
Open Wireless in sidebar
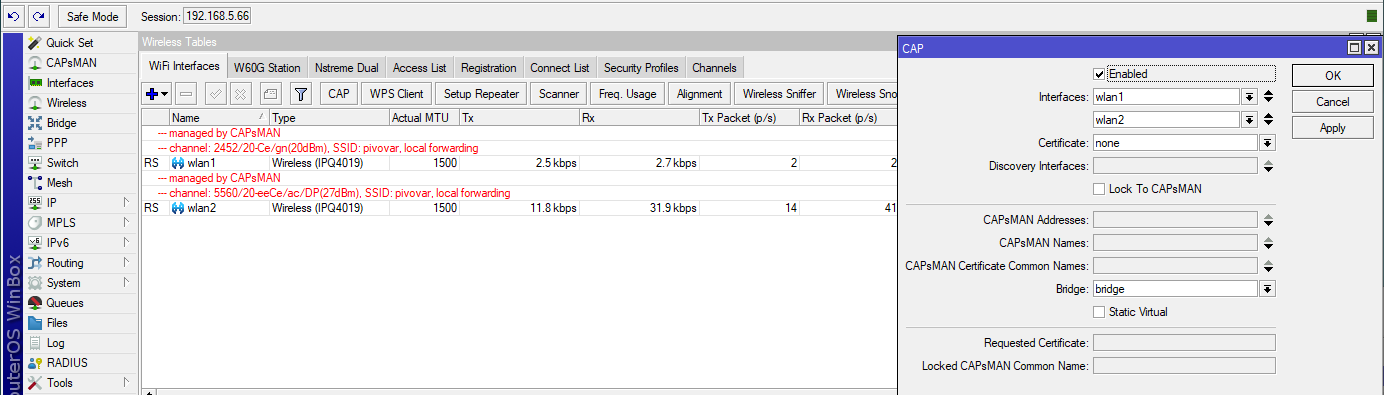click(x=66, y=103)
